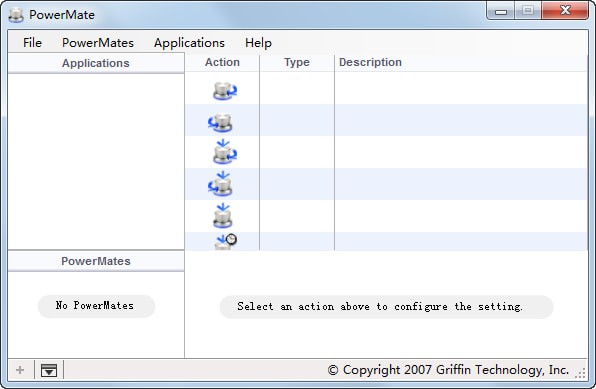Click the Type column header
596x389 pixels.
297,62
